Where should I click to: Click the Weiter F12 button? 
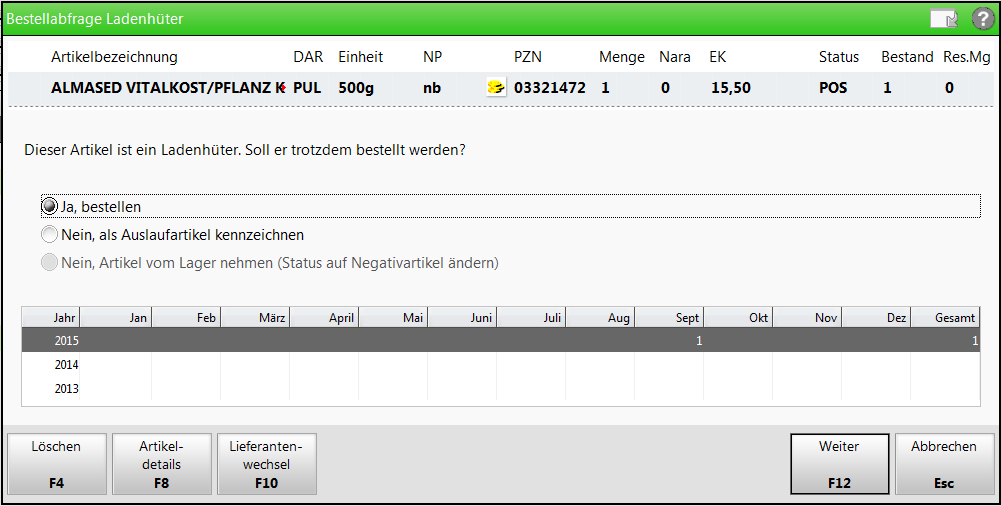click(x=839, y=464)
